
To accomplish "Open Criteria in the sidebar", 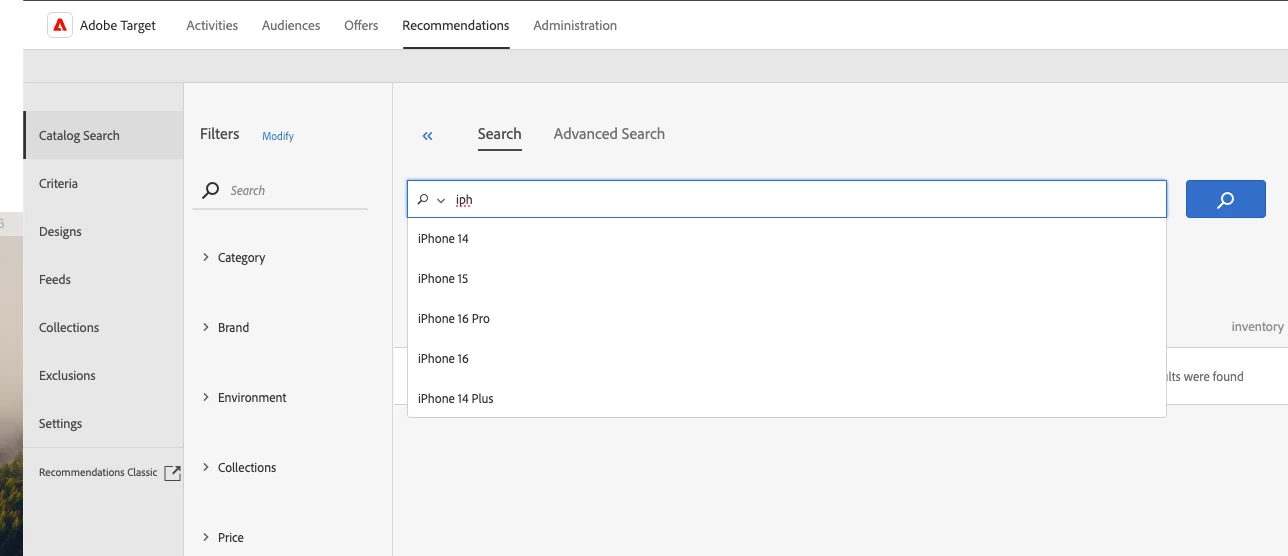I will point(58,184).
